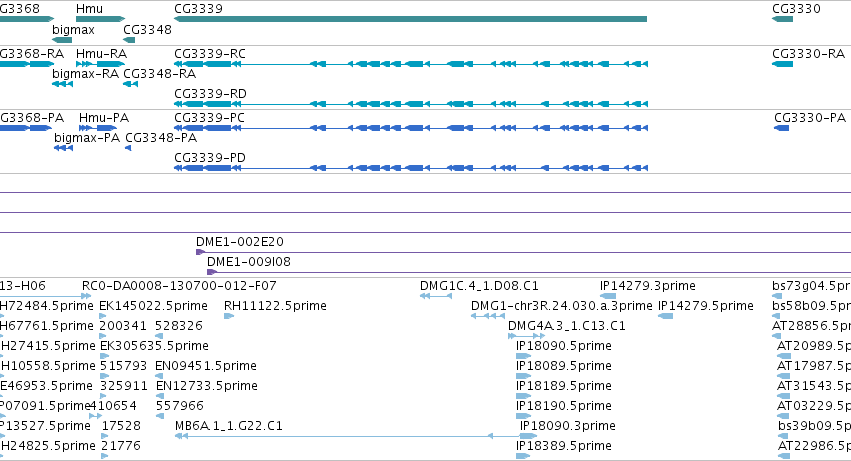Click the DME1-002E20 clone marker
The image size is (851, 461).
coord(200,252)
